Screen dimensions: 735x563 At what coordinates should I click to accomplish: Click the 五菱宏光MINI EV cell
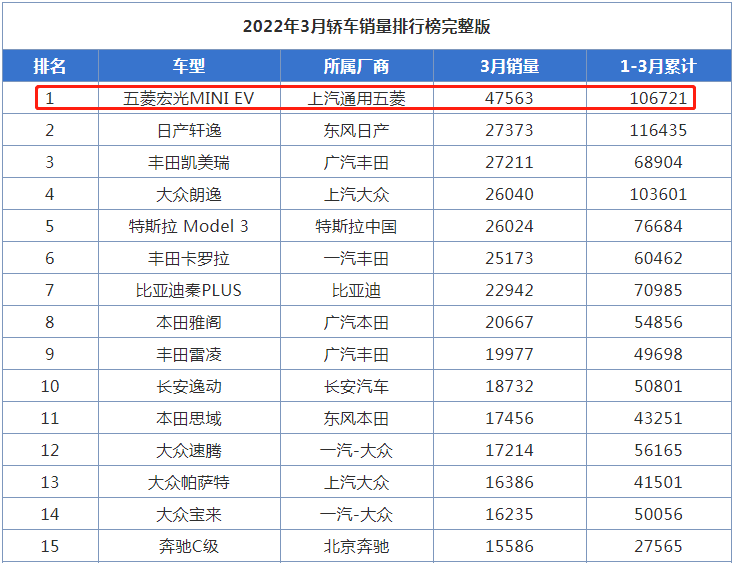pyautogui.click(x=189, y=98)
